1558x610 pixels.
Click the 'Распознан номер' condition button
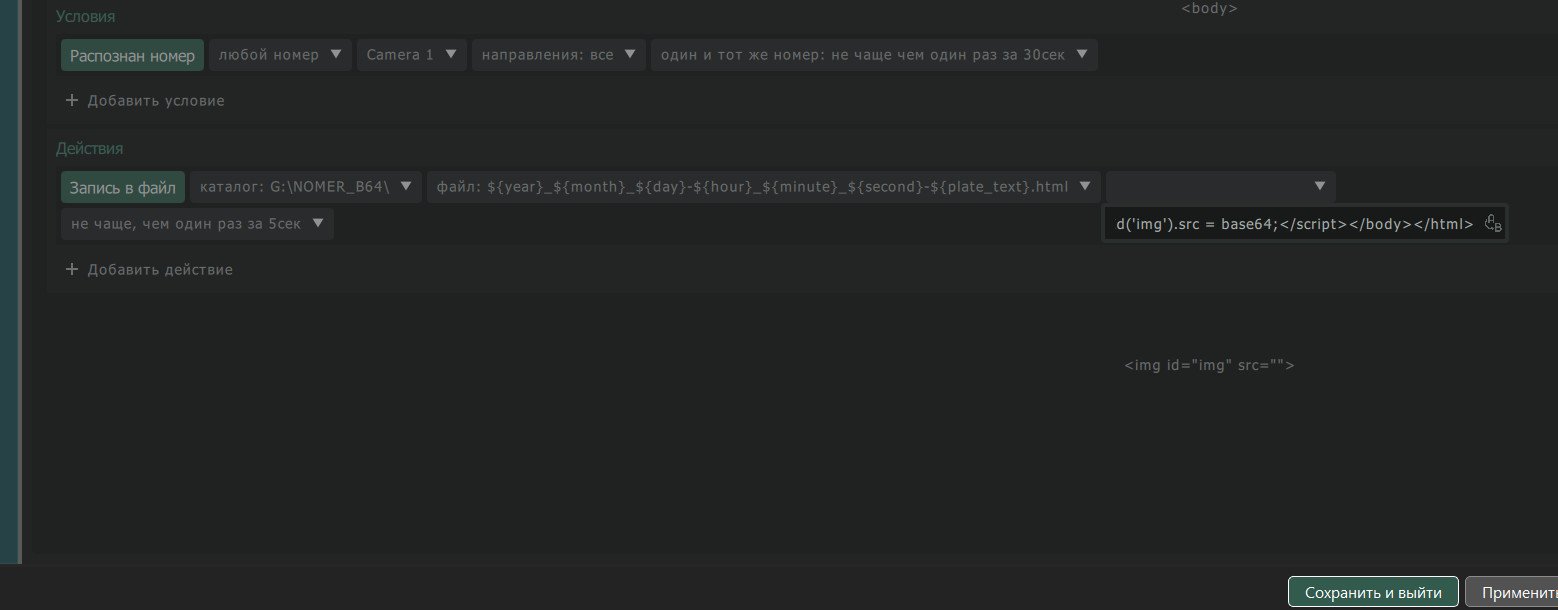point(133,55)
